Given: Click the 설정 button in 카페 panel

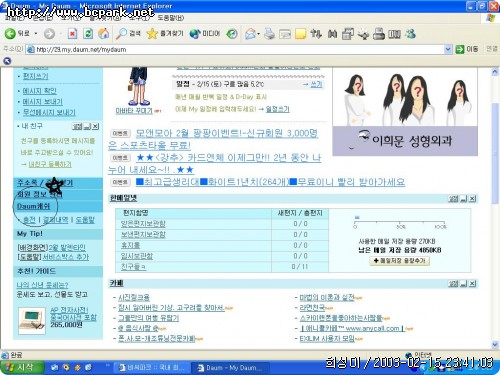Looking at the screenshot, I should (453, 284).
